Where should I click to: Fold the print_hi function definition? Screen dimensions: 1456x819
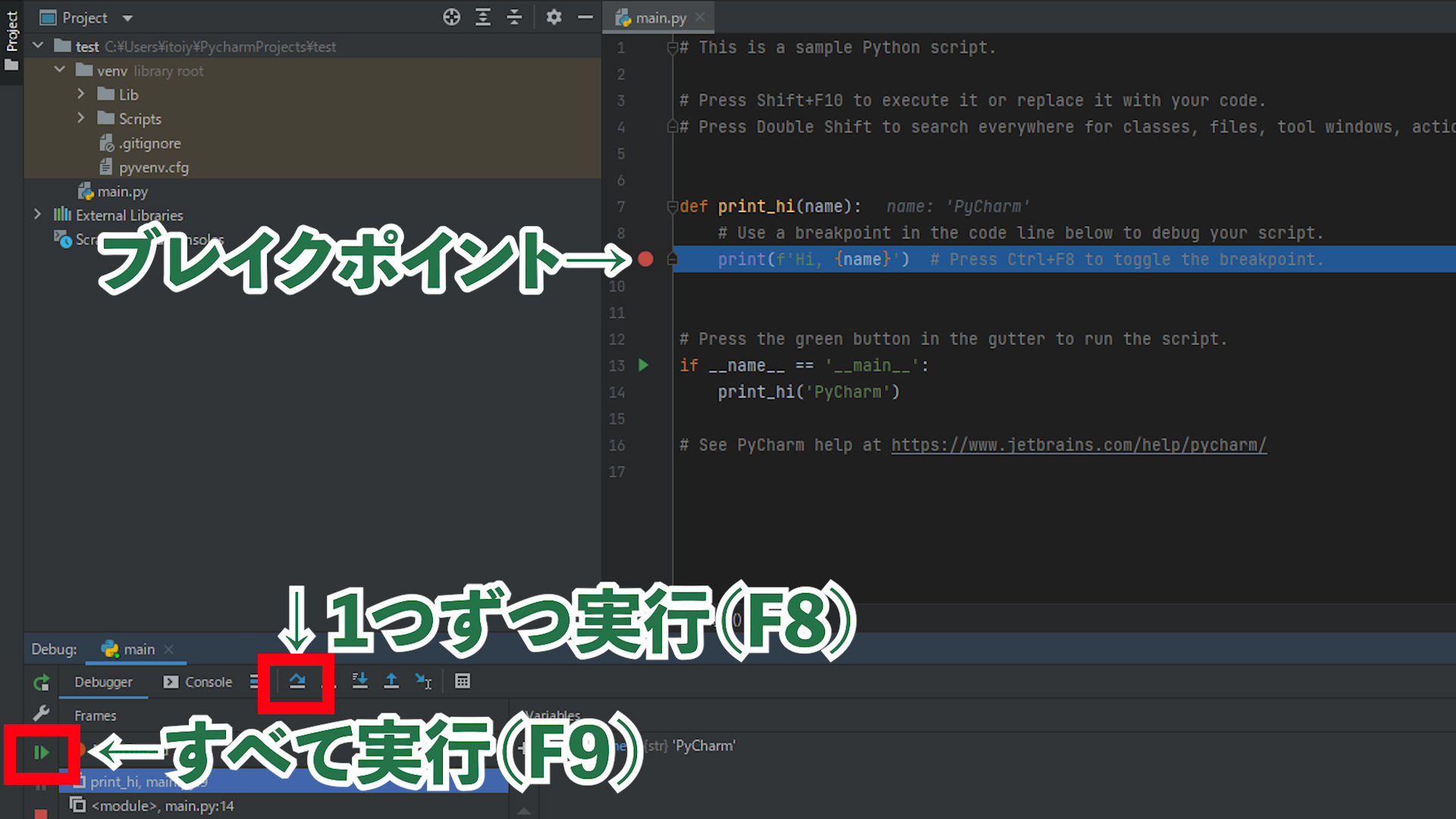tap(672, 206)
